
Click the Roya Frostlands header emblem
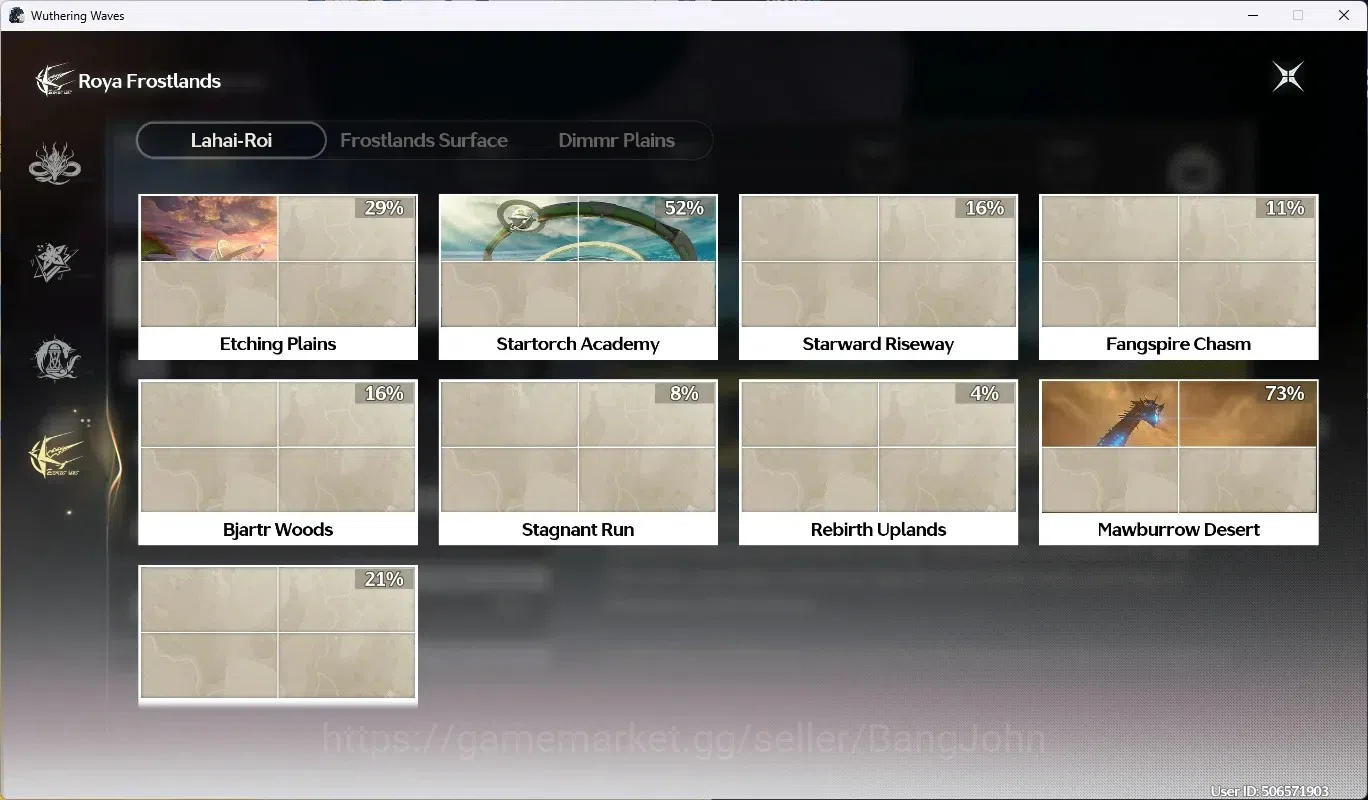(x=54, y=80)
